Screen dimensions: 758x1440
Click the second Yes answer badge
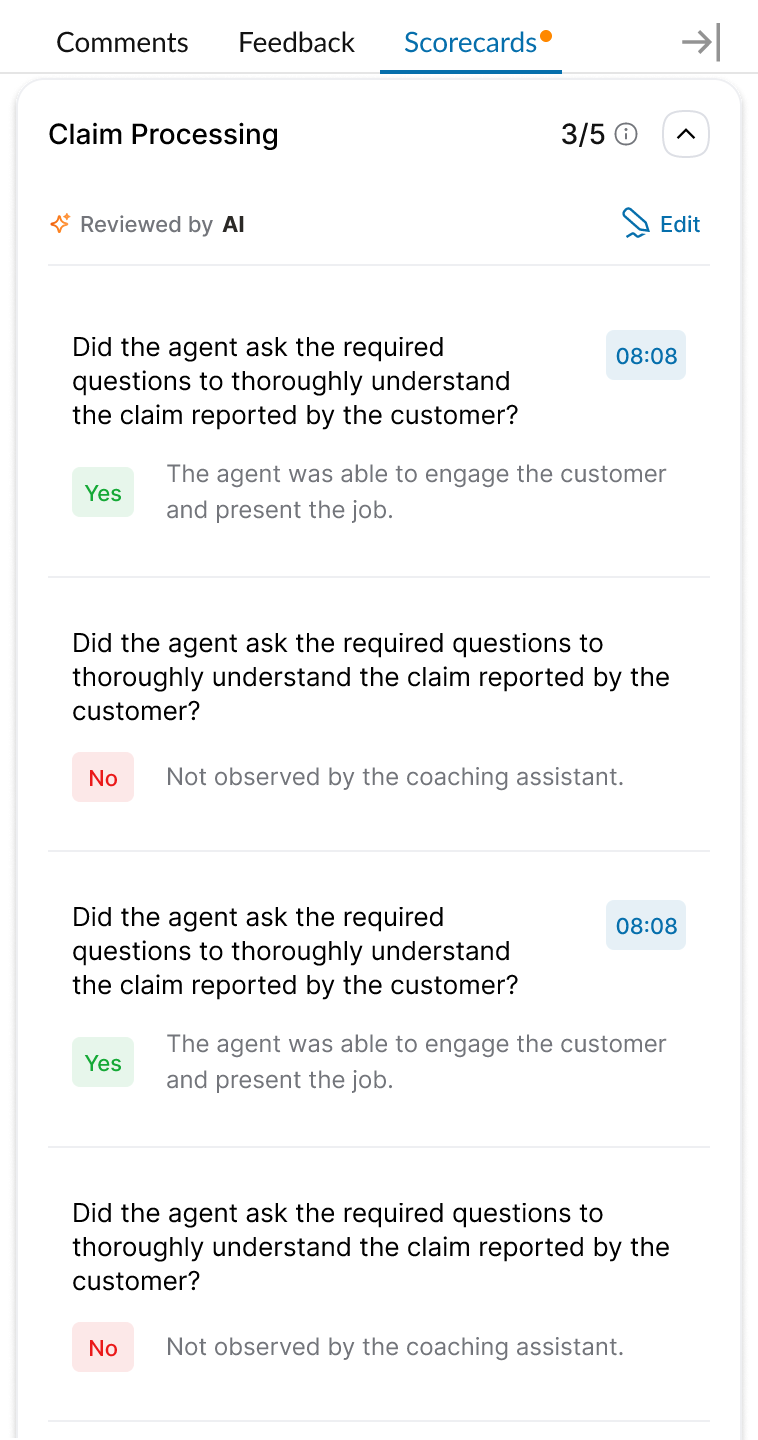[x=103, y=1063]
